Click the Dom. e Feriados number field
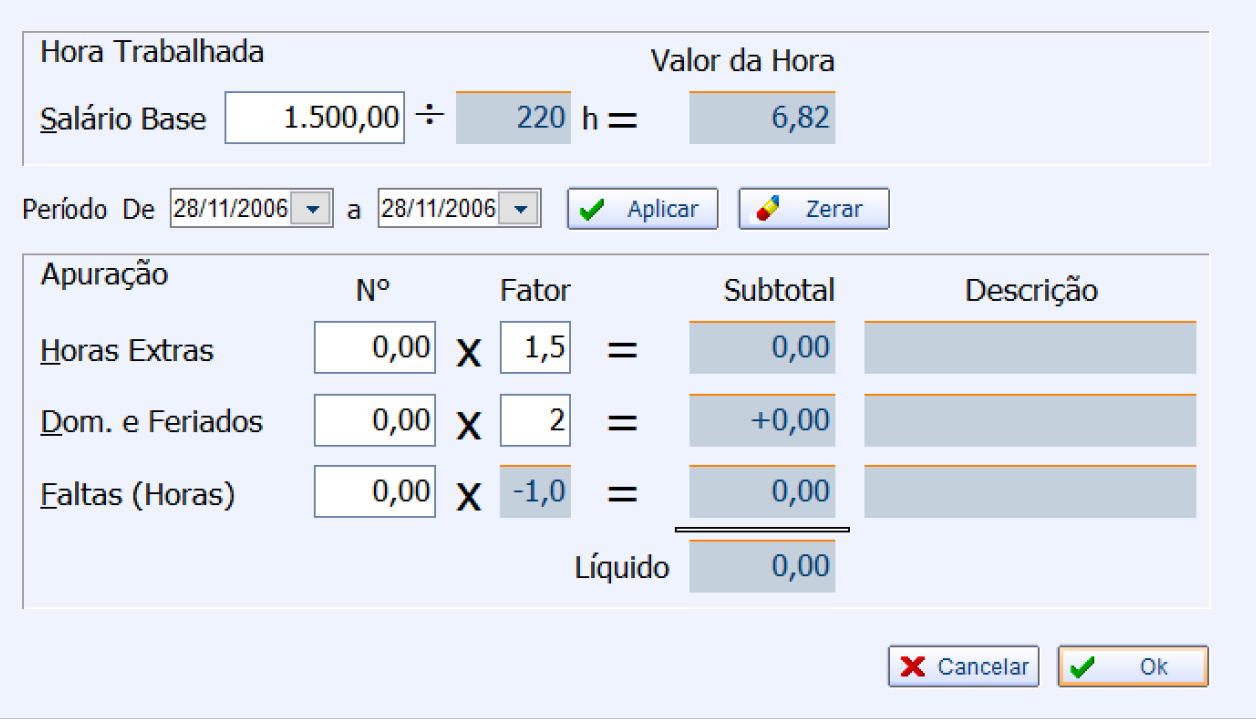Viewport: 1256px width, 719px height. [375, 421]
